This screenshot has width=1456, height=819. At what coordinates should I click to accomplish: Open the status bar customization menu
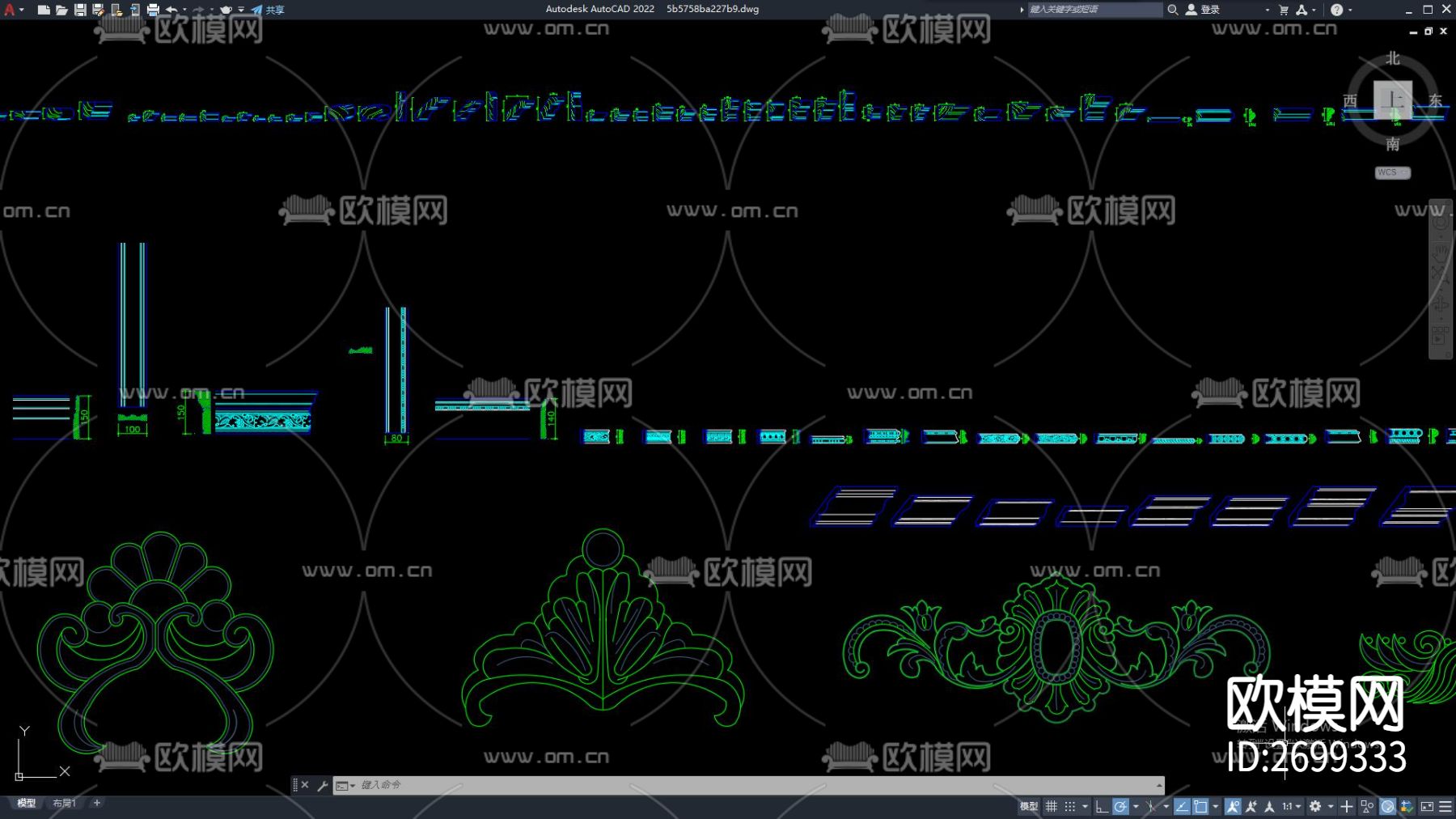pyautogui.click(x=1445, y=806)
